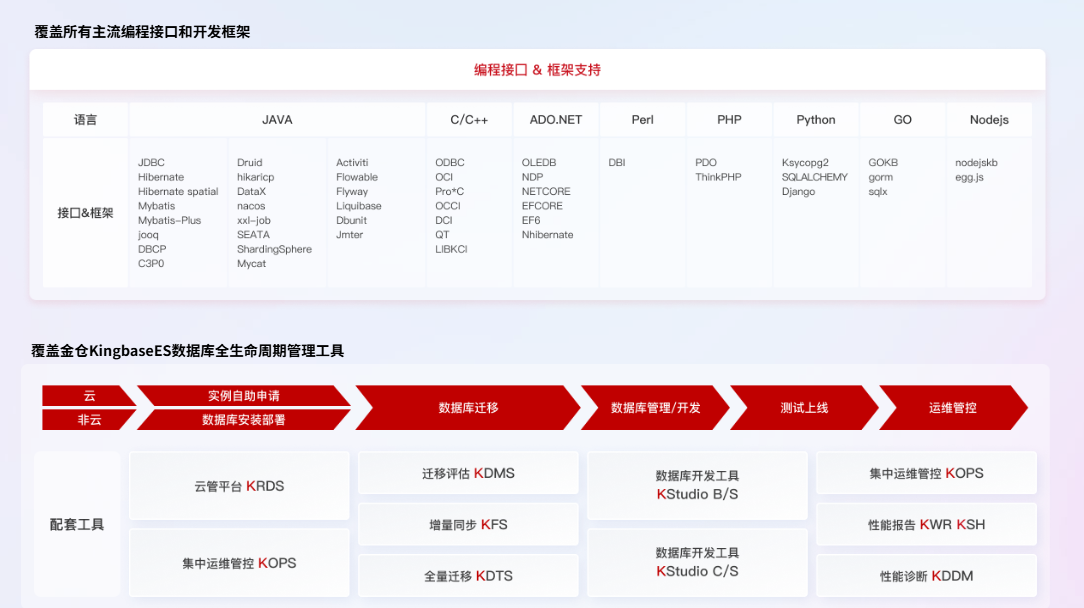The image size is (1084, 608).
Task: Select the Python column header
Action: click(816, 120)
